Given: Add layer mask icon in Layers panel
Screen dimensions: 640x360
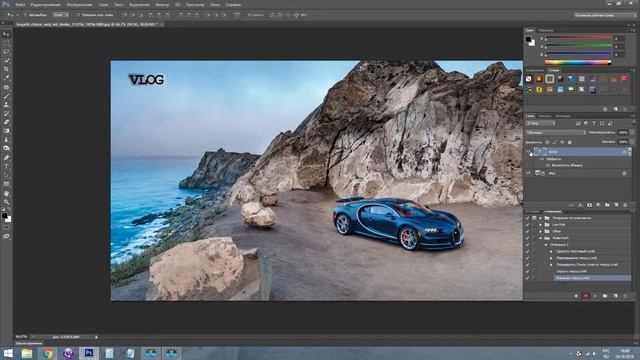Looking at the screenshot, I should (x=589, y=205).
